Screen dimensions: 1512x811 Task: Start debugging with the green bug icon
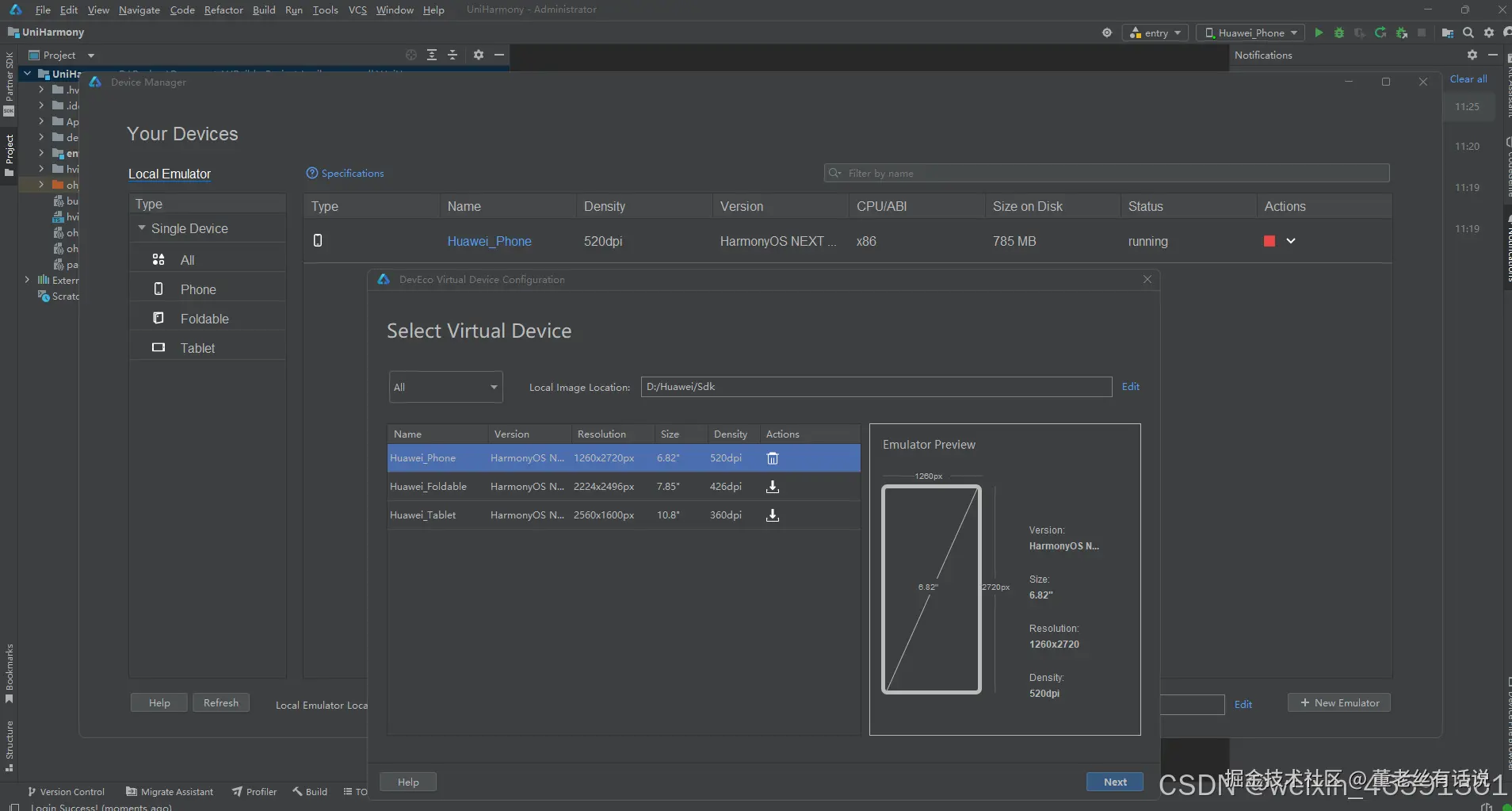[x=1339, y=33]
